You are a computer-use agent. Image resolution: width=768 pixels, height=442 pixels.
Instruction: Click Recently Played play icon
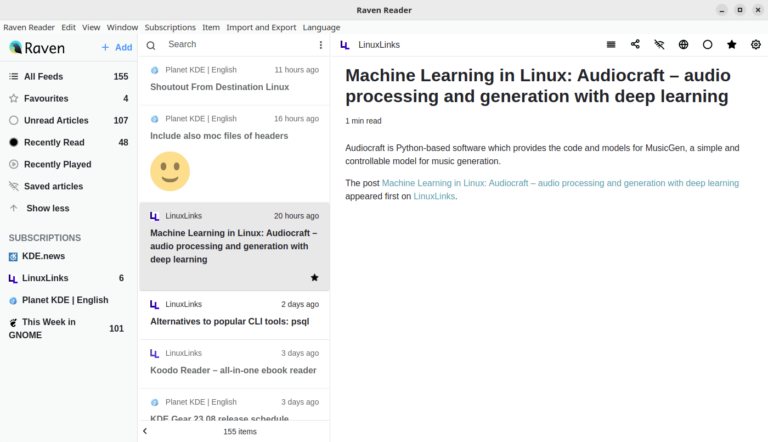14,165
